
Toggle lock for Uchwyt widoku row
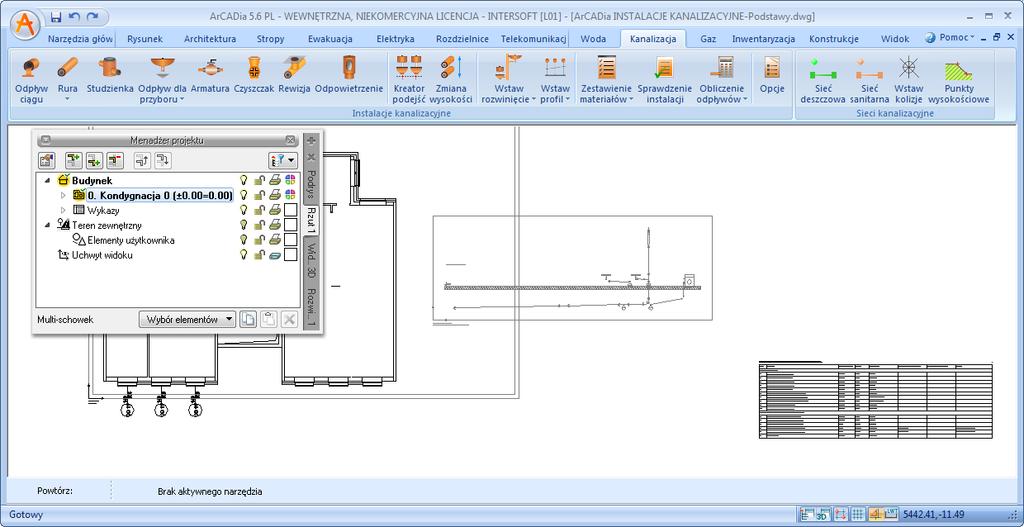click(259, 255)
